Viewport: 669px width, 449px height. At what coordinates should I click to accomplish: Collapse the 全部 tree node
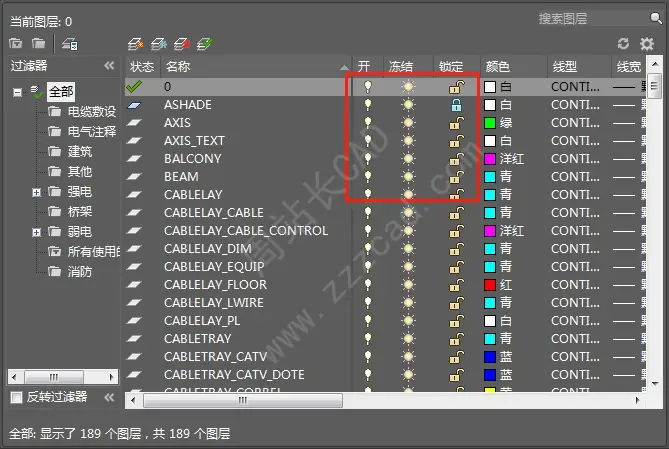[17, 92]
